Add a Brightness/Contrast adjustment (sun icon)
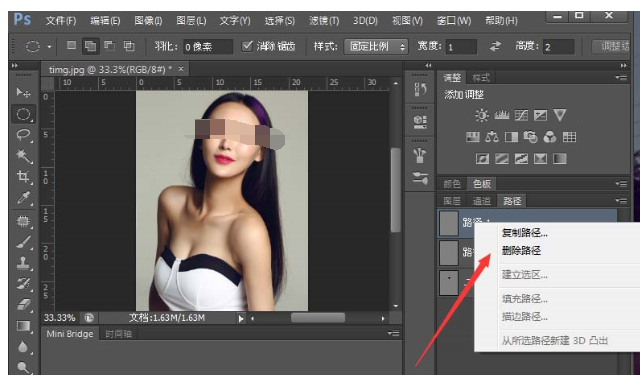This screenshot has width=640, height=375. coord(482,115)
